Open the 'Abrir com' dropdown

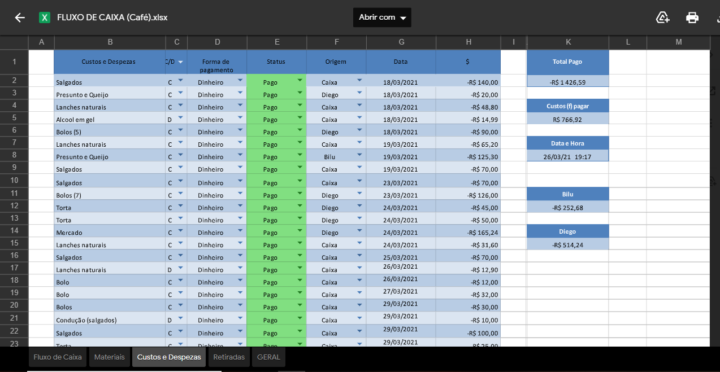point(382,17)
